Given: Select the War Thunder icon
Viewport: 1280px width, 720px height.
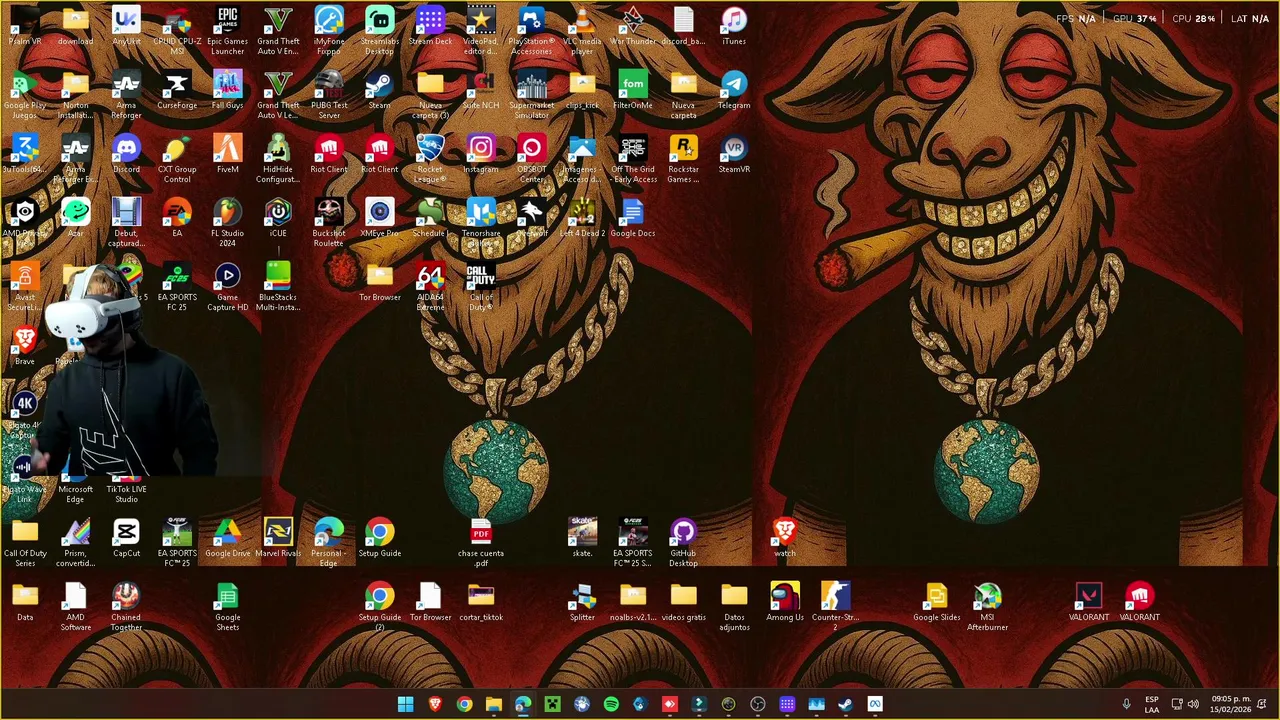Looking at the screenshot, I should [x=633, y=27].
